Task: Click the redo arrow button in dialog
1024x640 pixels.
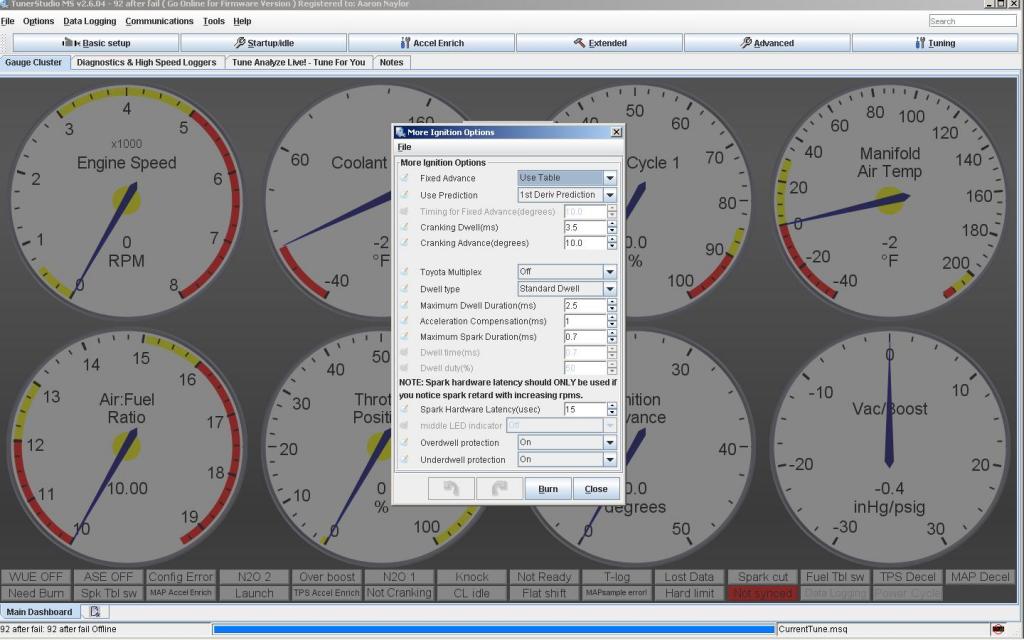Action: point(498,488)
